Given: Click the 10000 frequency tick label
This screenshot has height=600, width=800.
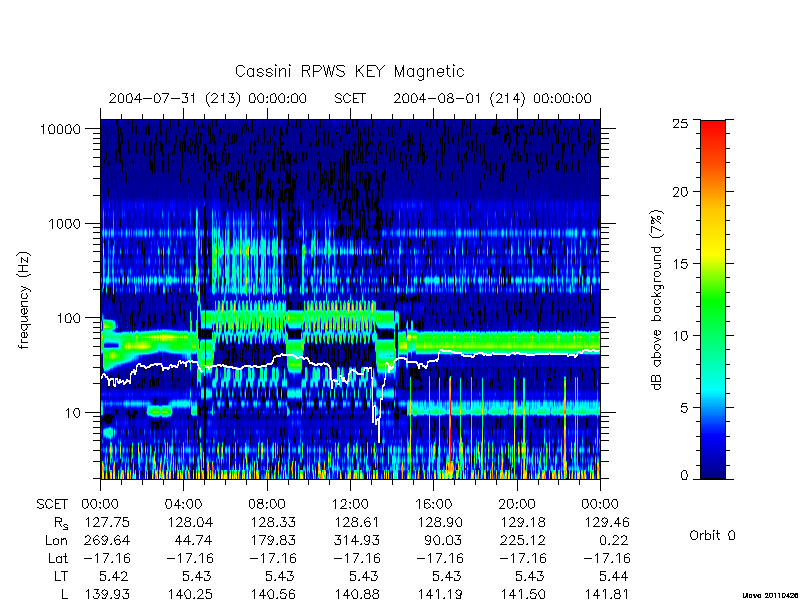Looking at the screenshot, I should (60, 130).
